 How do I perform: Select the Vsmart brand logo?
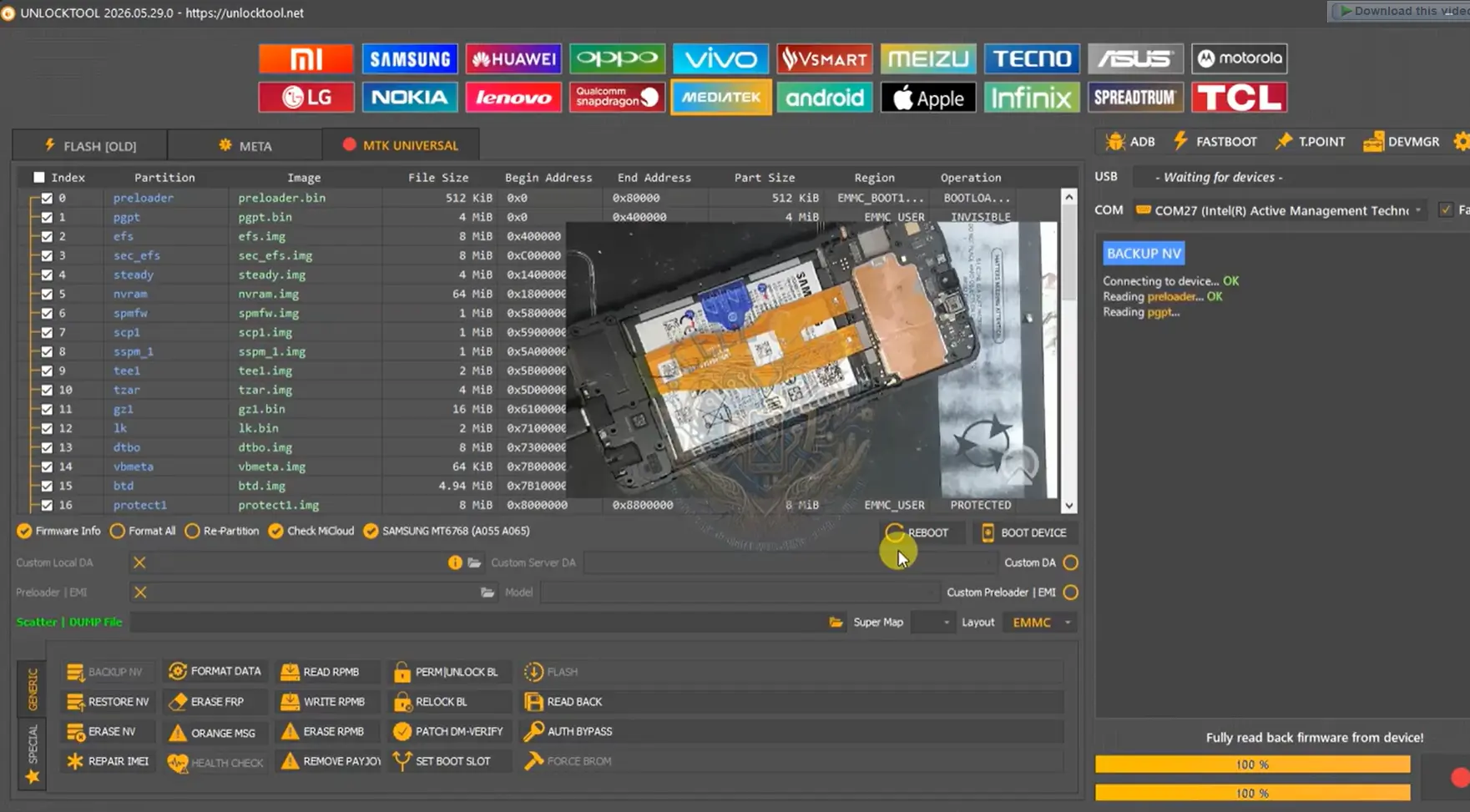pos(824,58)
